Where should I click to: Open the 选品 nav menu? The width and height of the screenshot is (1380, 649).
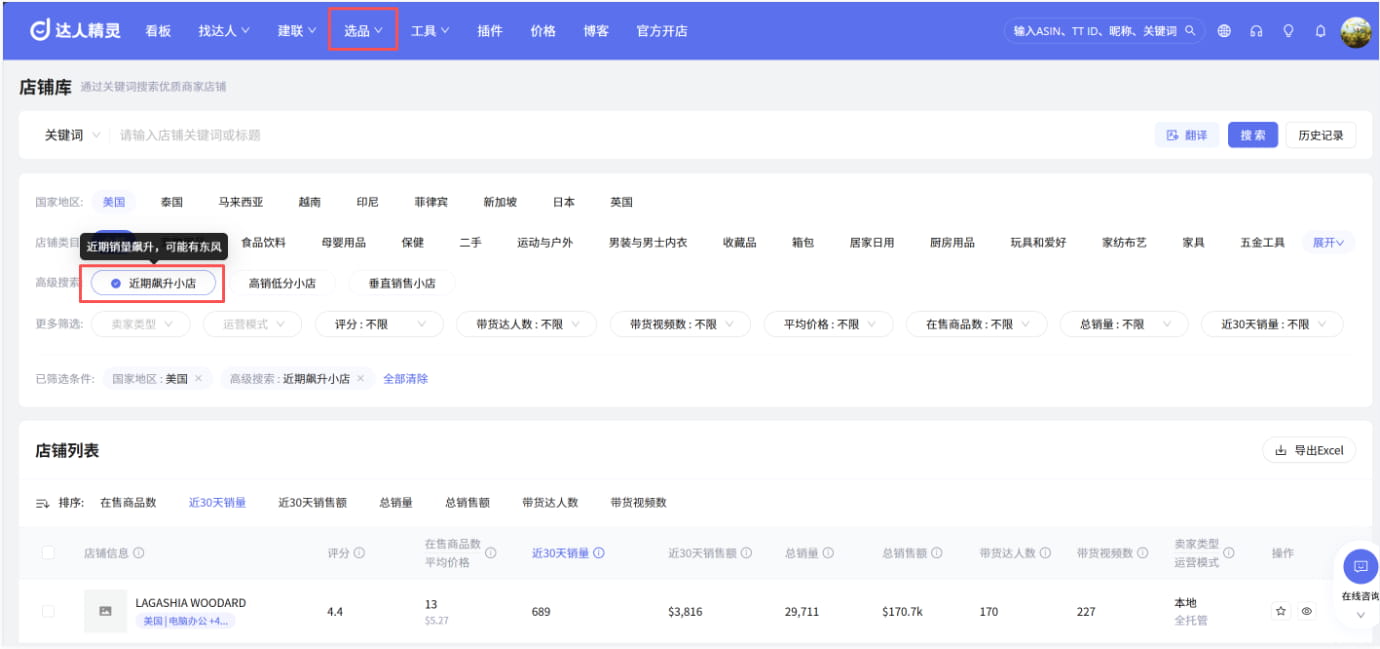pyautogui.click(x=364, y=31)
